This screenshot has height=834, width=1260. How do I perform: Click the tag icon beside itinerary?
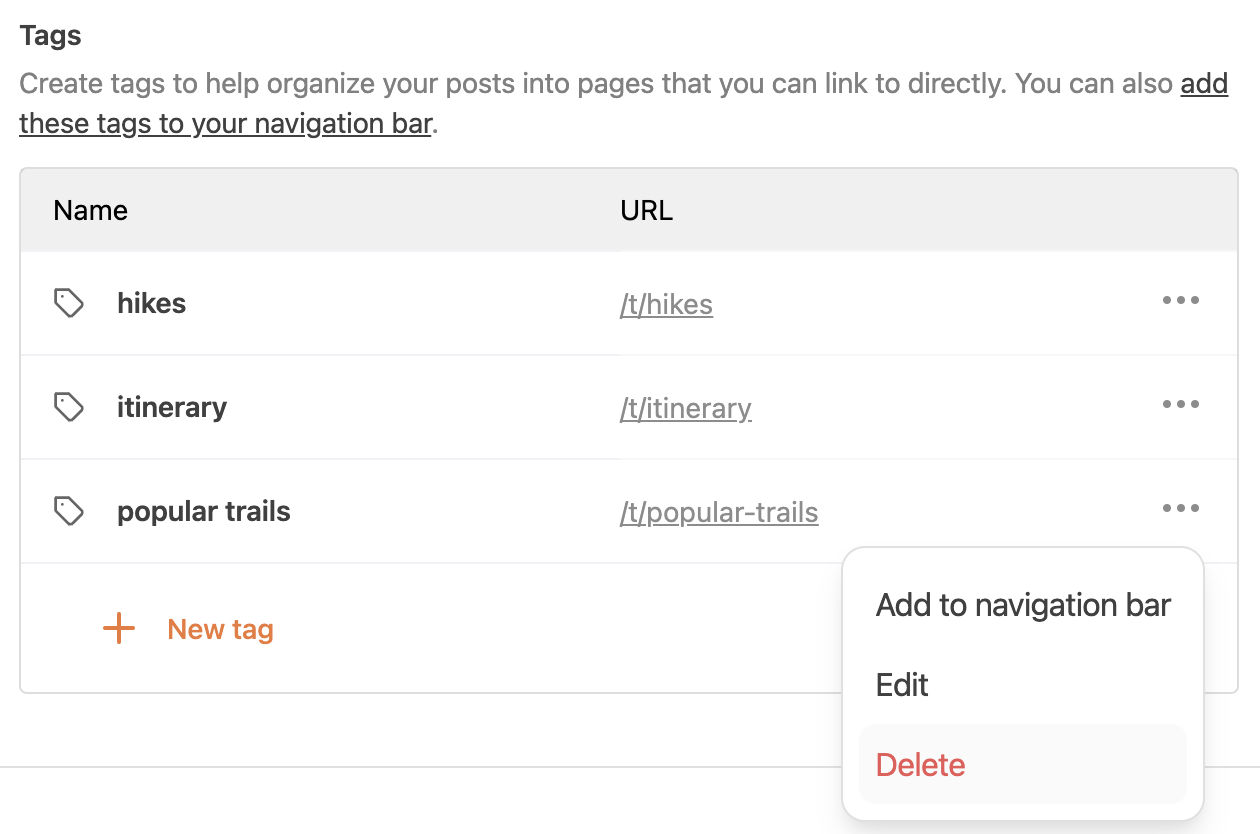(69, 407)
